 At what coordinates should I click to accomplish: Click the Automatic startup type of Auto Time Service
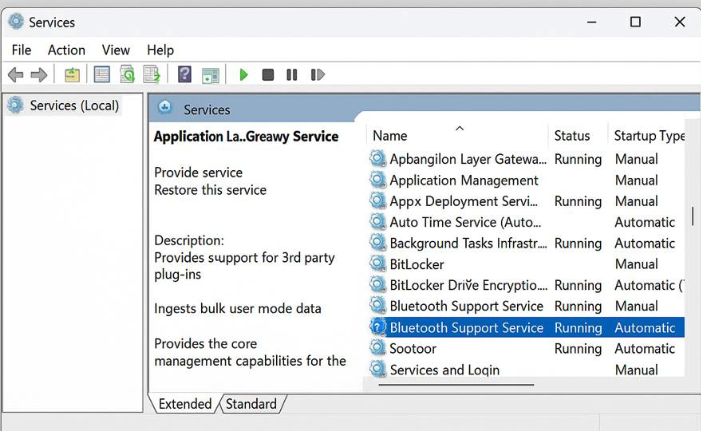click(645, 222)
